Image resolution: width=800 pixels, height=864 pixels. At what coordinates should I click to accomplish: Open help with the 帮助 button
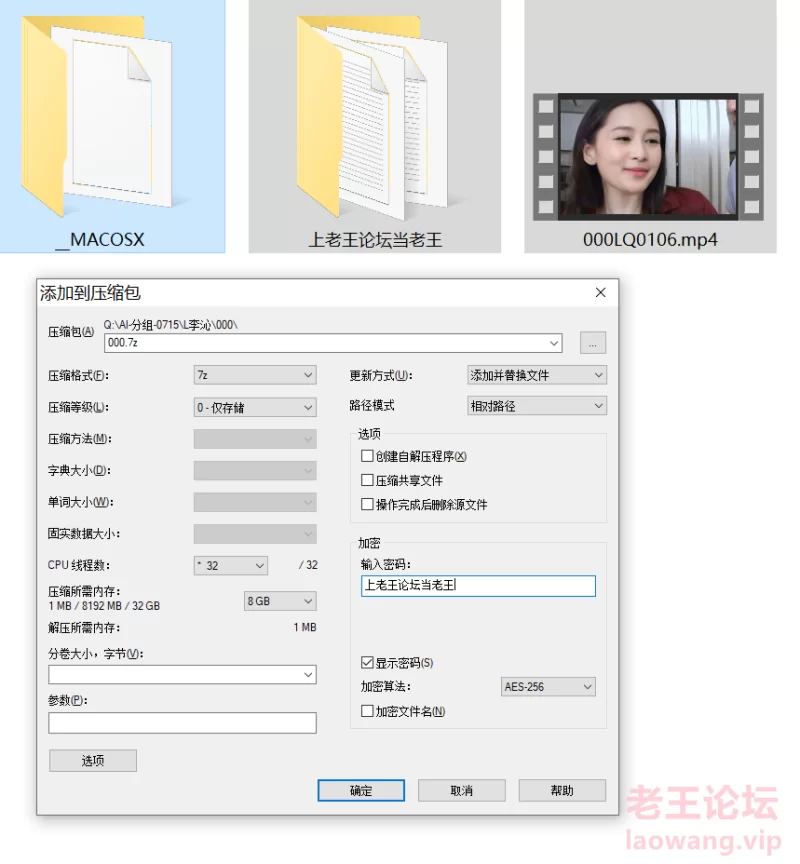click(562, 790)
